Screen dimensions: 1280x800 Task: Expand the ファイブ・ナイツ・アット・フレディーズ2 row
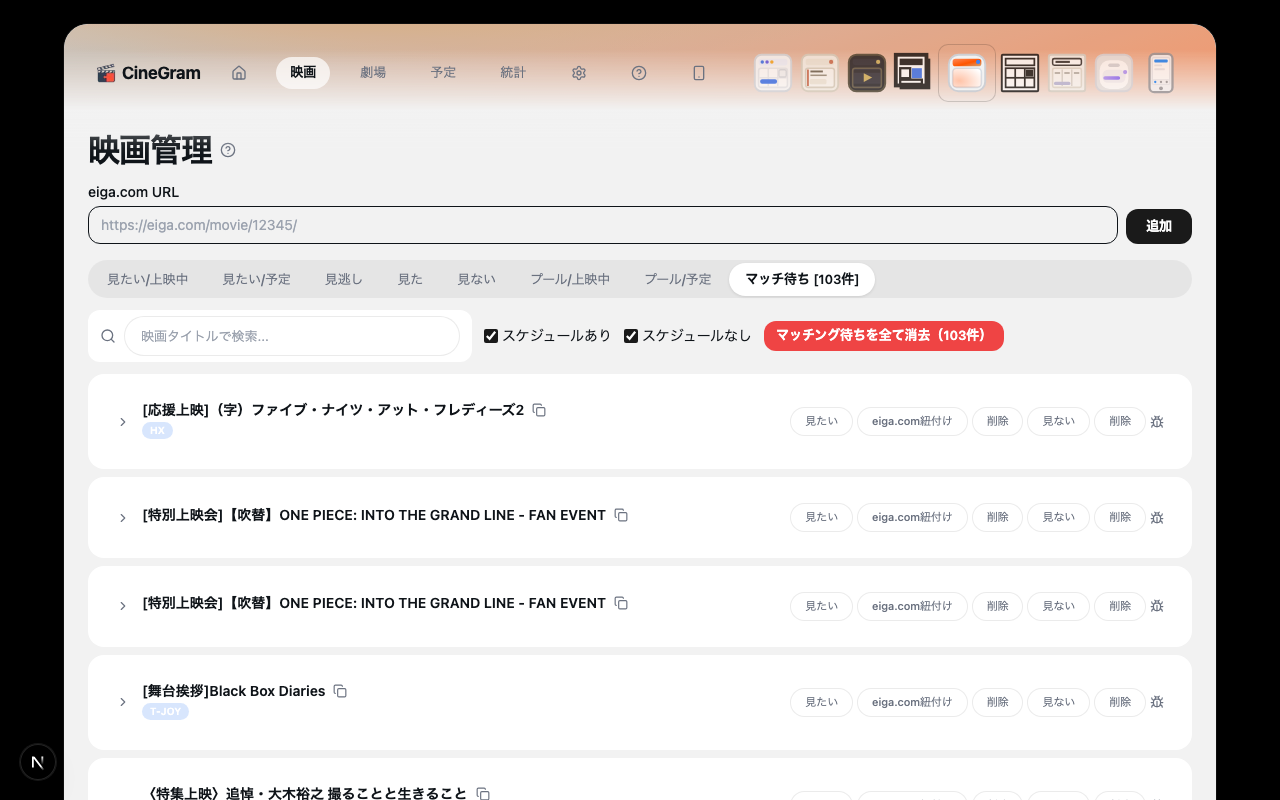(123, 422)
